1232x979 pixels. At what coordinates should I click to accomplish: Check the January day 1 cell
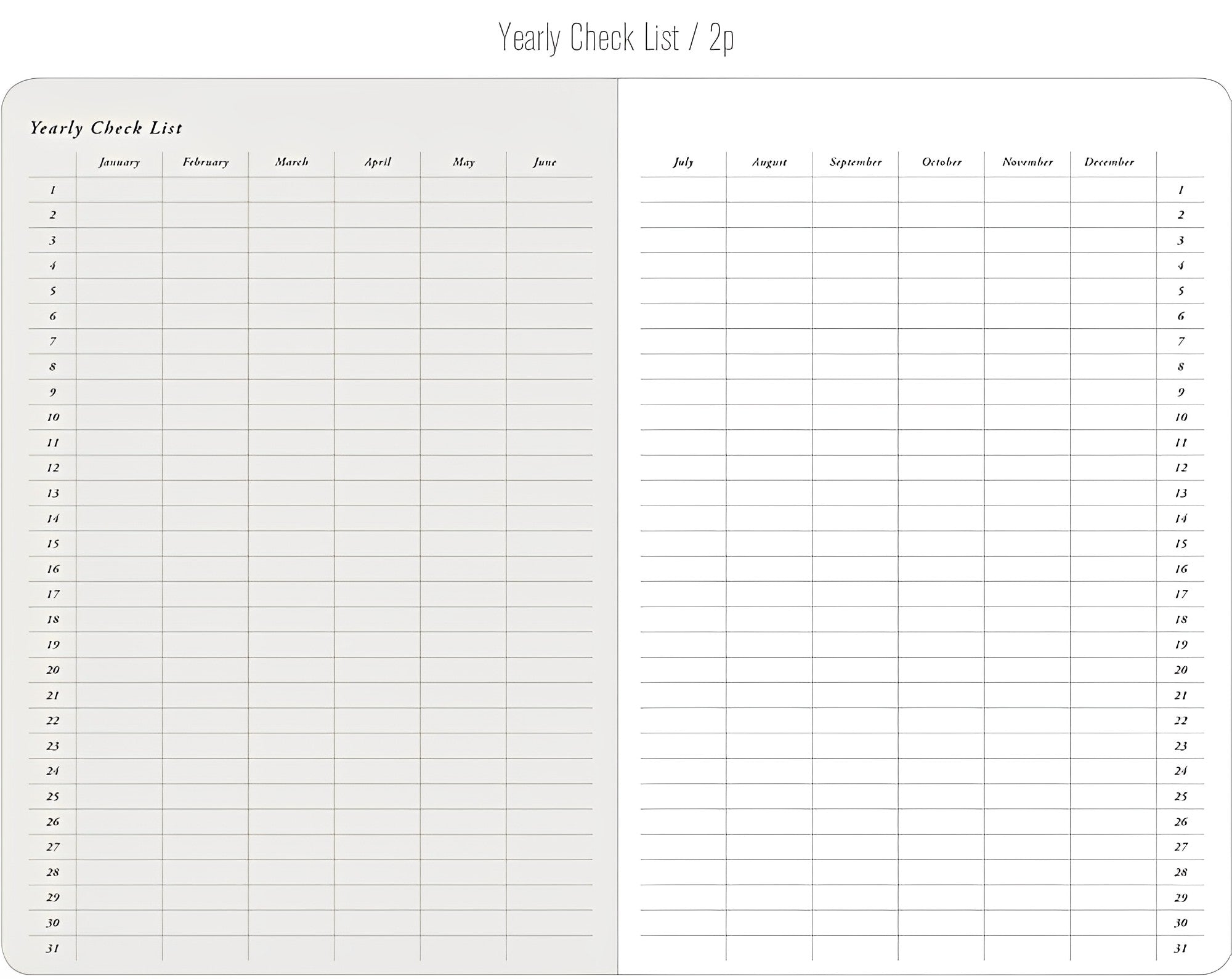[x=119, y=190]
